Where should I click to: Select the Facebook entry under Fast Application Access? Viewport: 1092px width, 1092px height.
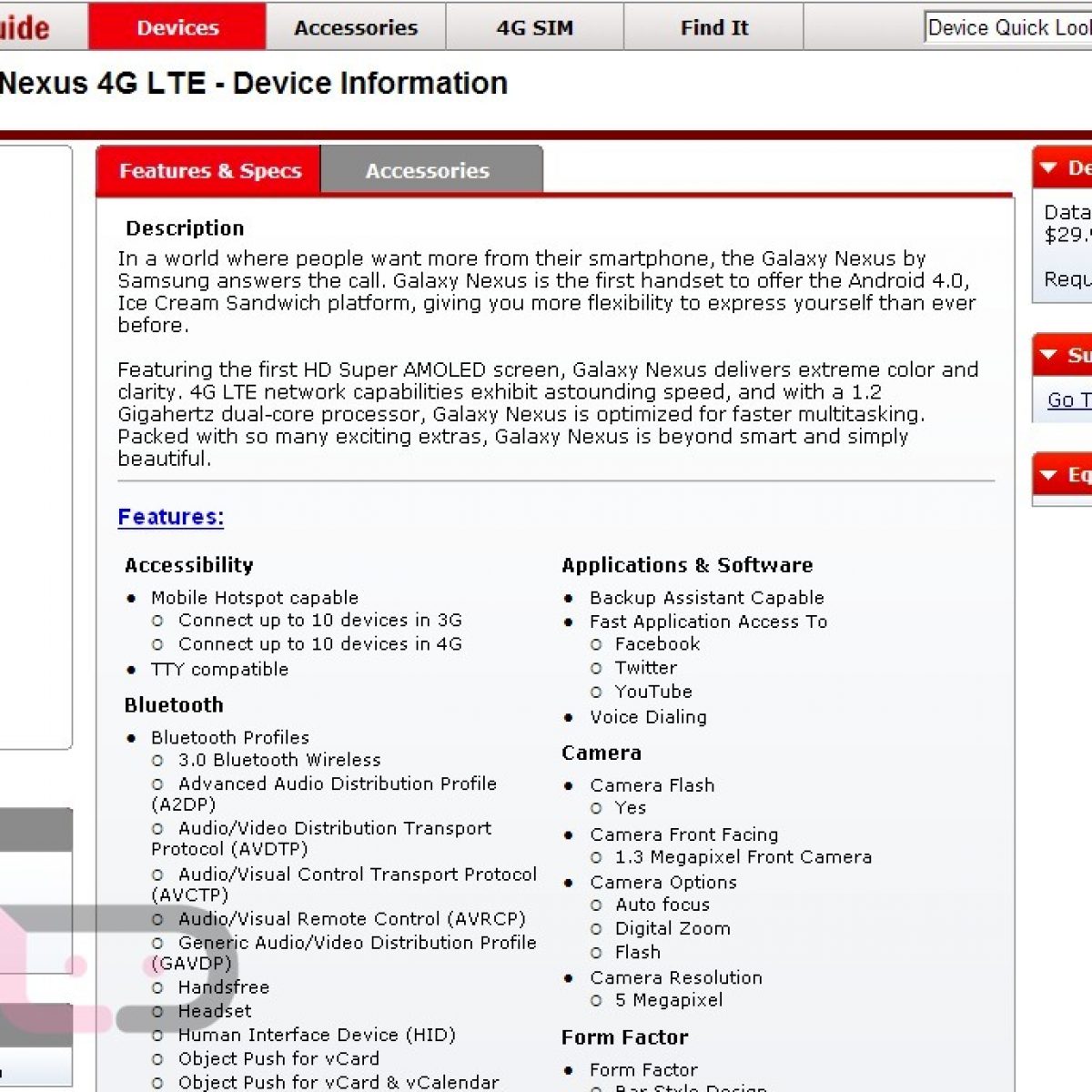[x=657, y=644]
